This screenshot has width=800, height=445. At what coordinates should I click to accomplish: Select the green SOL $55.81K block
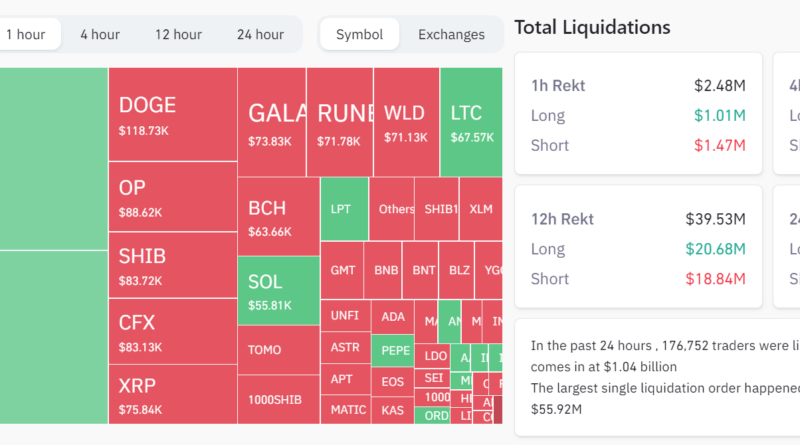tap(278, 291)
